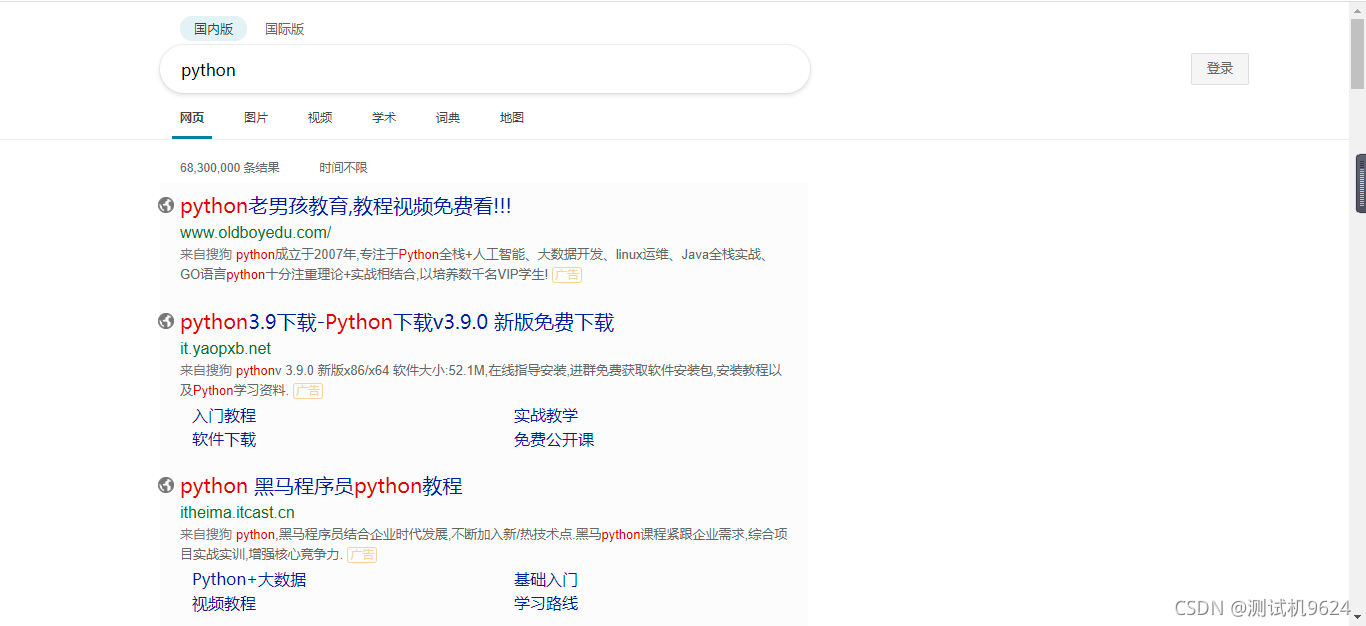Visit it.yaopxb.net URL
The image size is (1366, 626).
pyautogui.click(x=226, y=349)
